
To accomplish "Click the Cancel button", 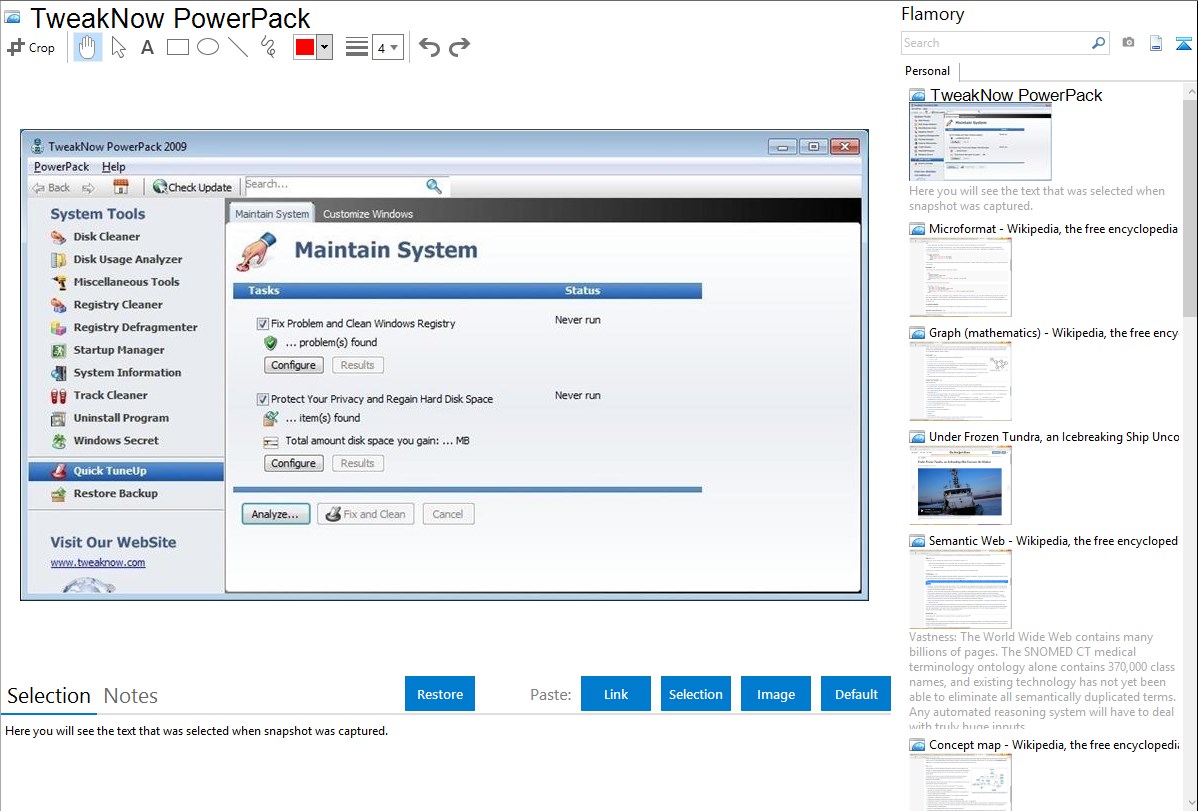I will [x=448, y=514].
